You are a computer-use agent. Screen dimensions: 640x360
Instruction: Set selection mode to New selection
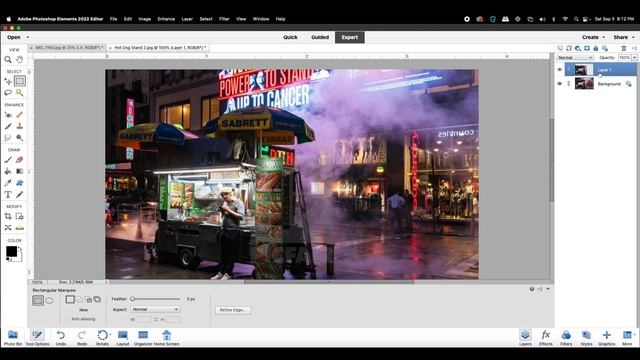(70, 300)
